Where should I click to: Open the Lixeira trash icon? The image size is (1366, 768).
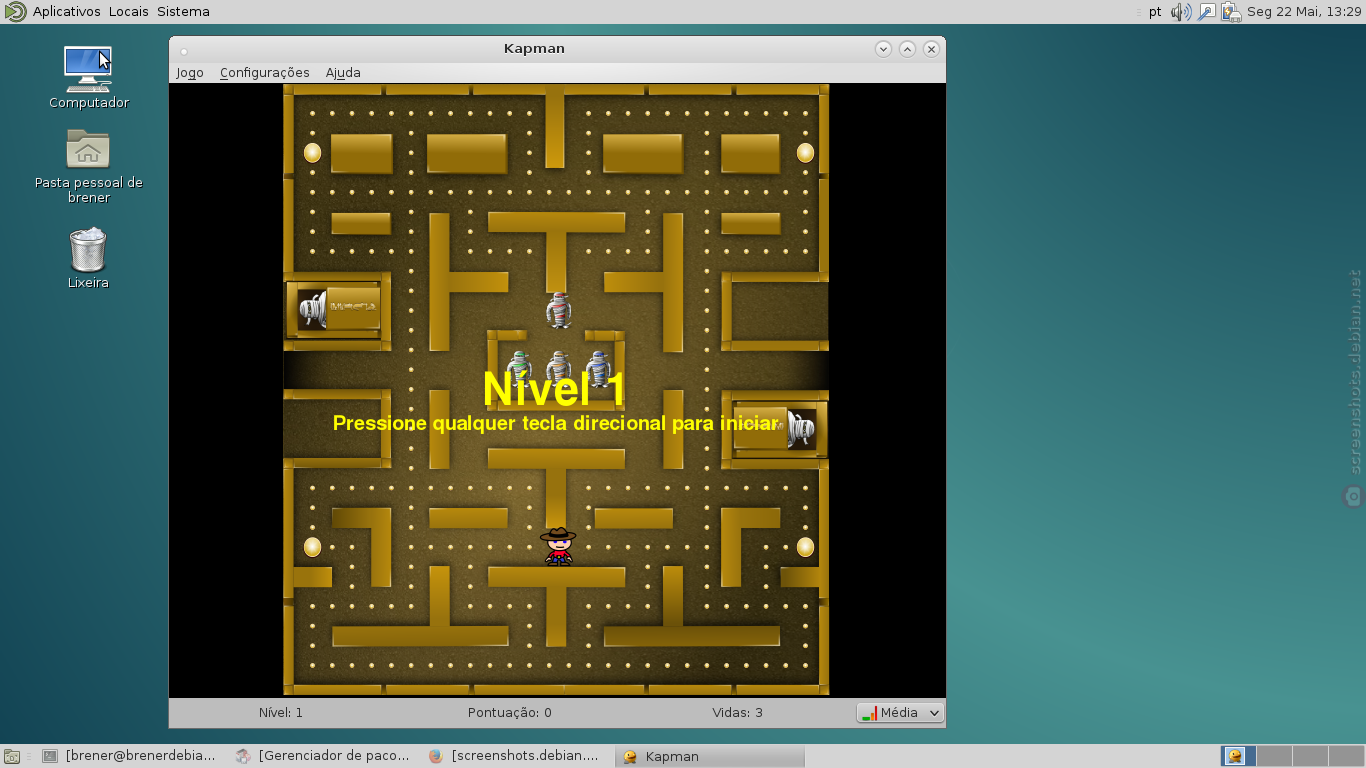pos(88,258)
